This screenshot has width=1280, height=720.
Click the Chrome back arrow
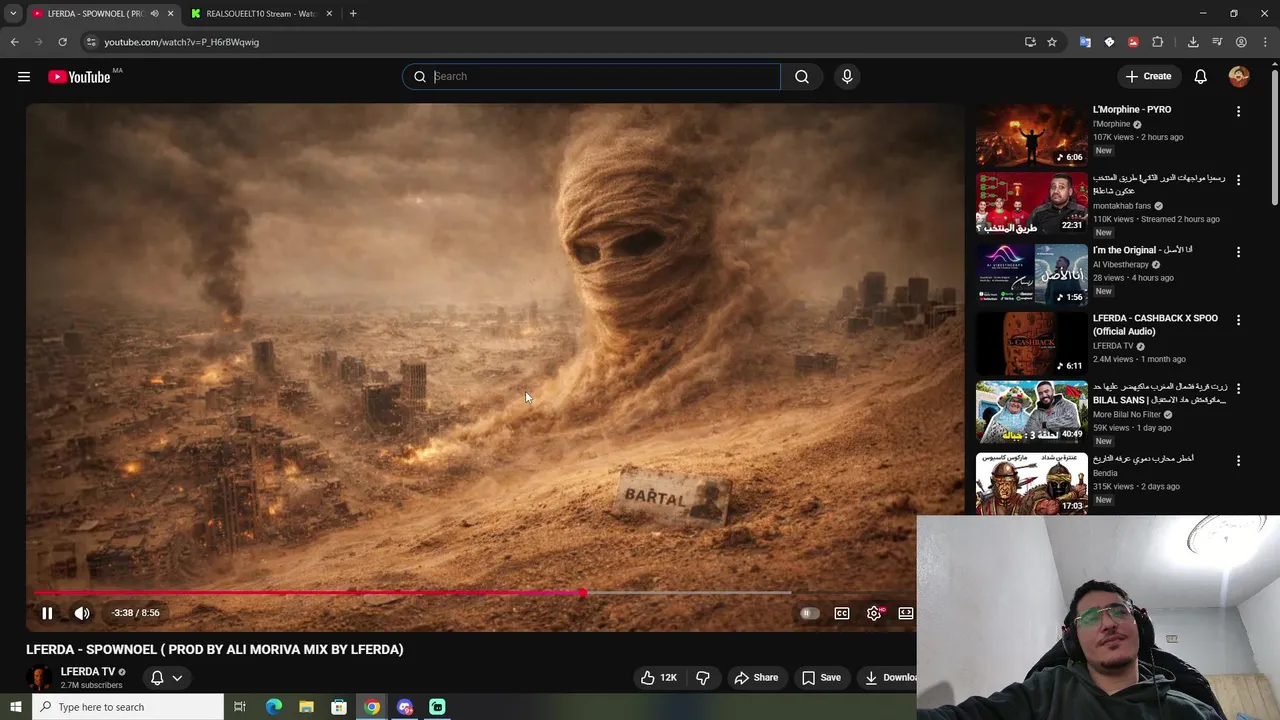(x=14, y=42)
